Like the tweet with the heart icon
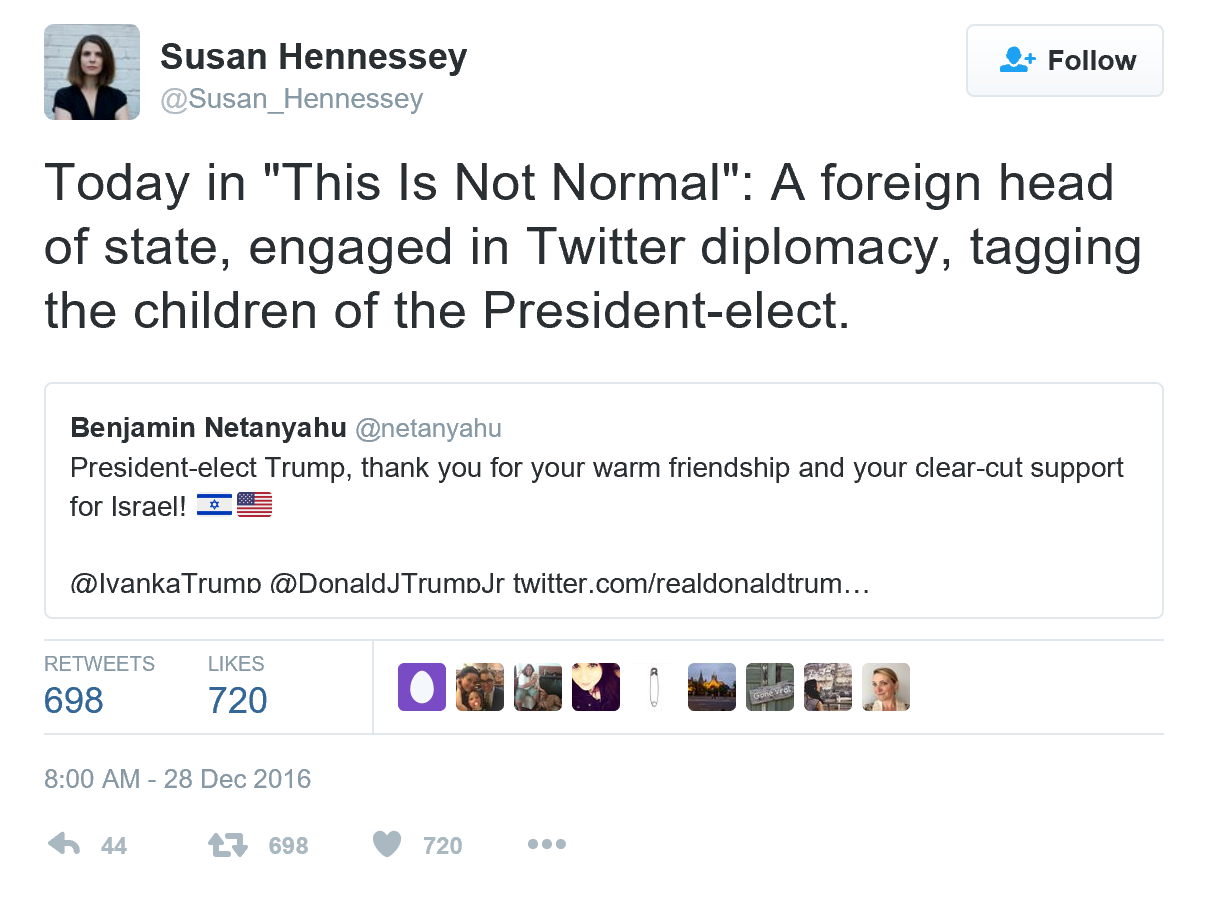Viewport: 1227px width, 913px height. tap(387, 845)
